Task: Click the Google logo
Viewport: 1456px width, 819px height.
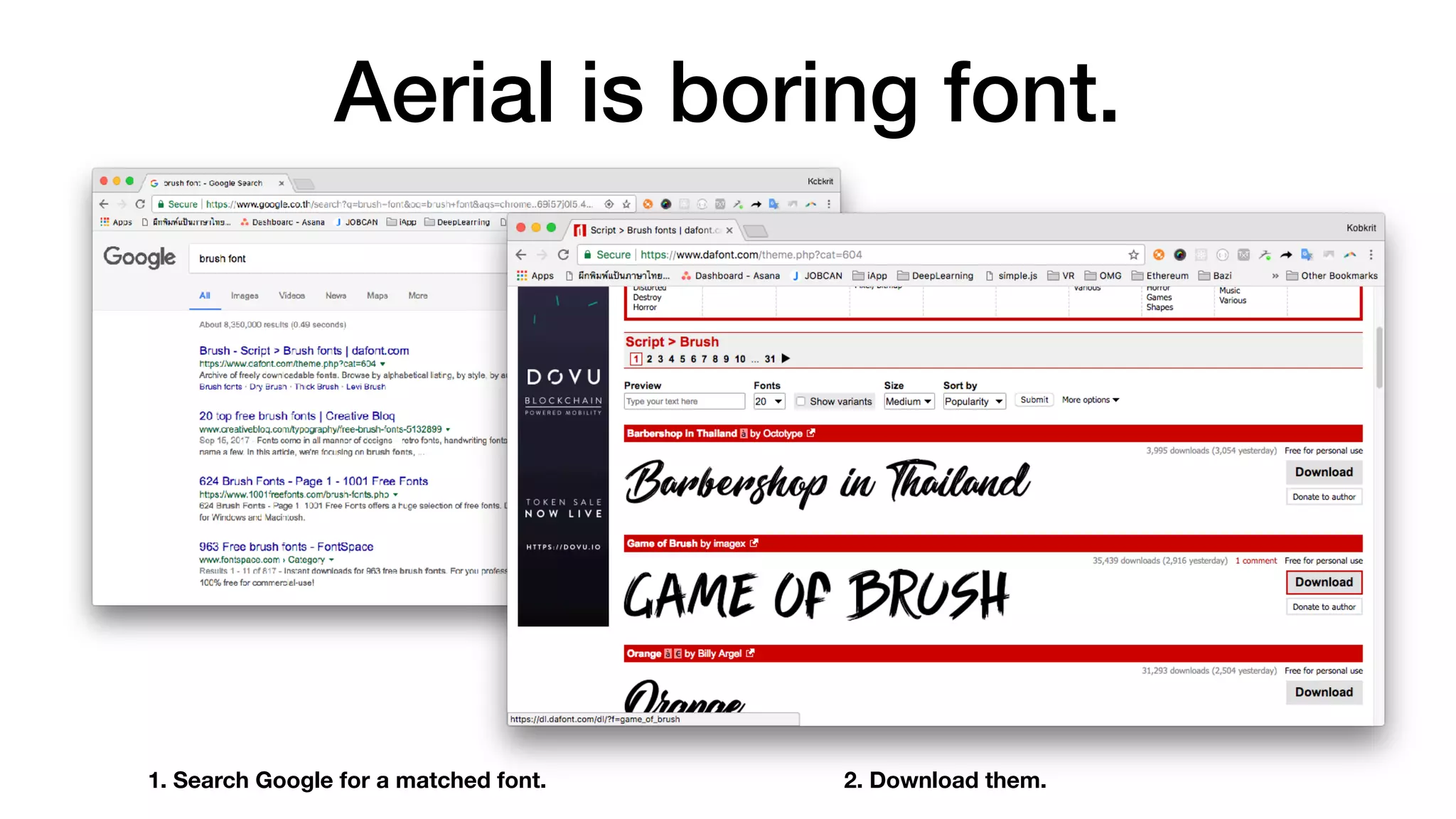Action: 139,257
